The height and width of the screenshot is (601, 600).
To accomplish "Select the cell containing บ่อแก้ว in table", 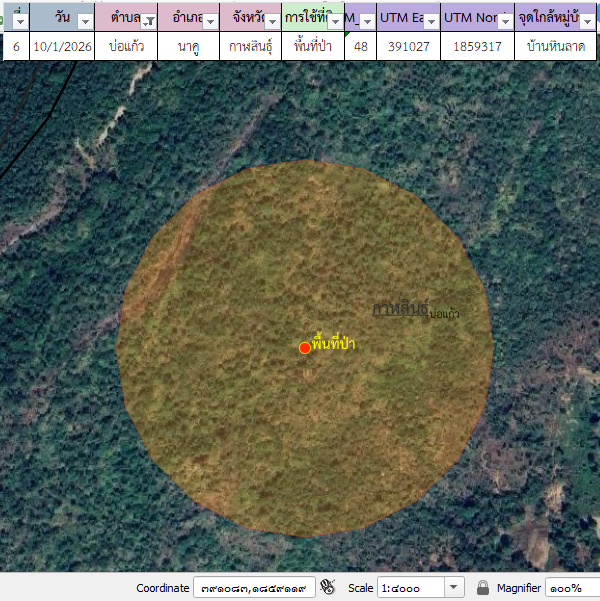I will [x=126, y=46].
